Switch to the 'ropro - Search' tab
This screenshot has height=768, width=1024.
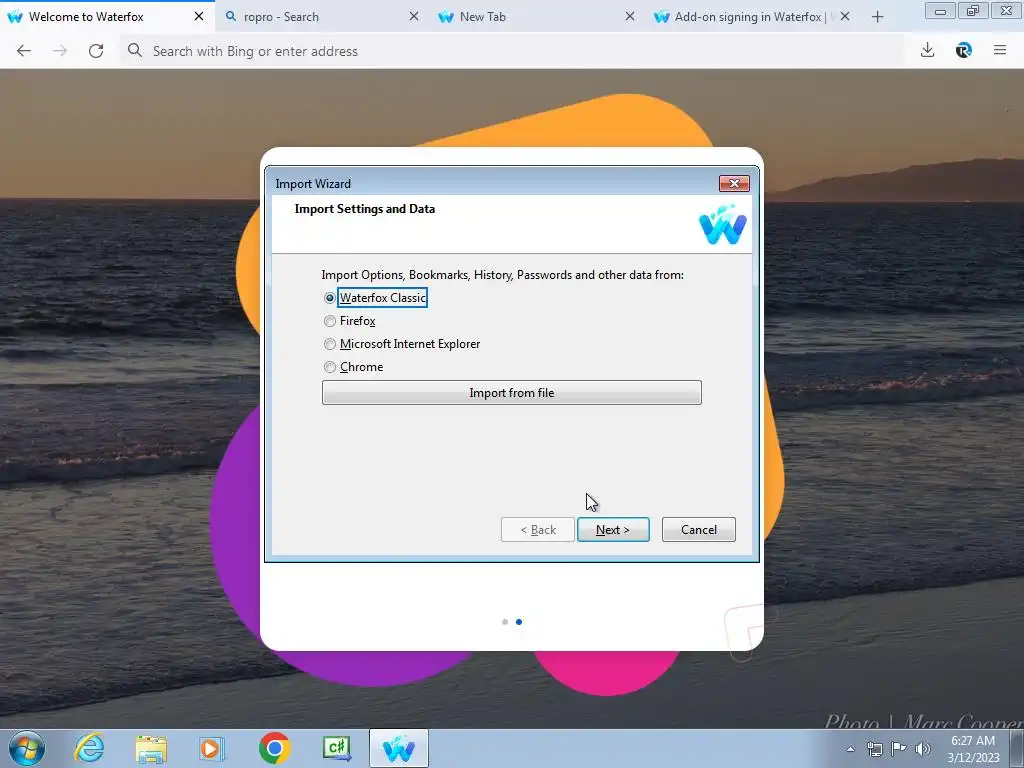point(322,17)
